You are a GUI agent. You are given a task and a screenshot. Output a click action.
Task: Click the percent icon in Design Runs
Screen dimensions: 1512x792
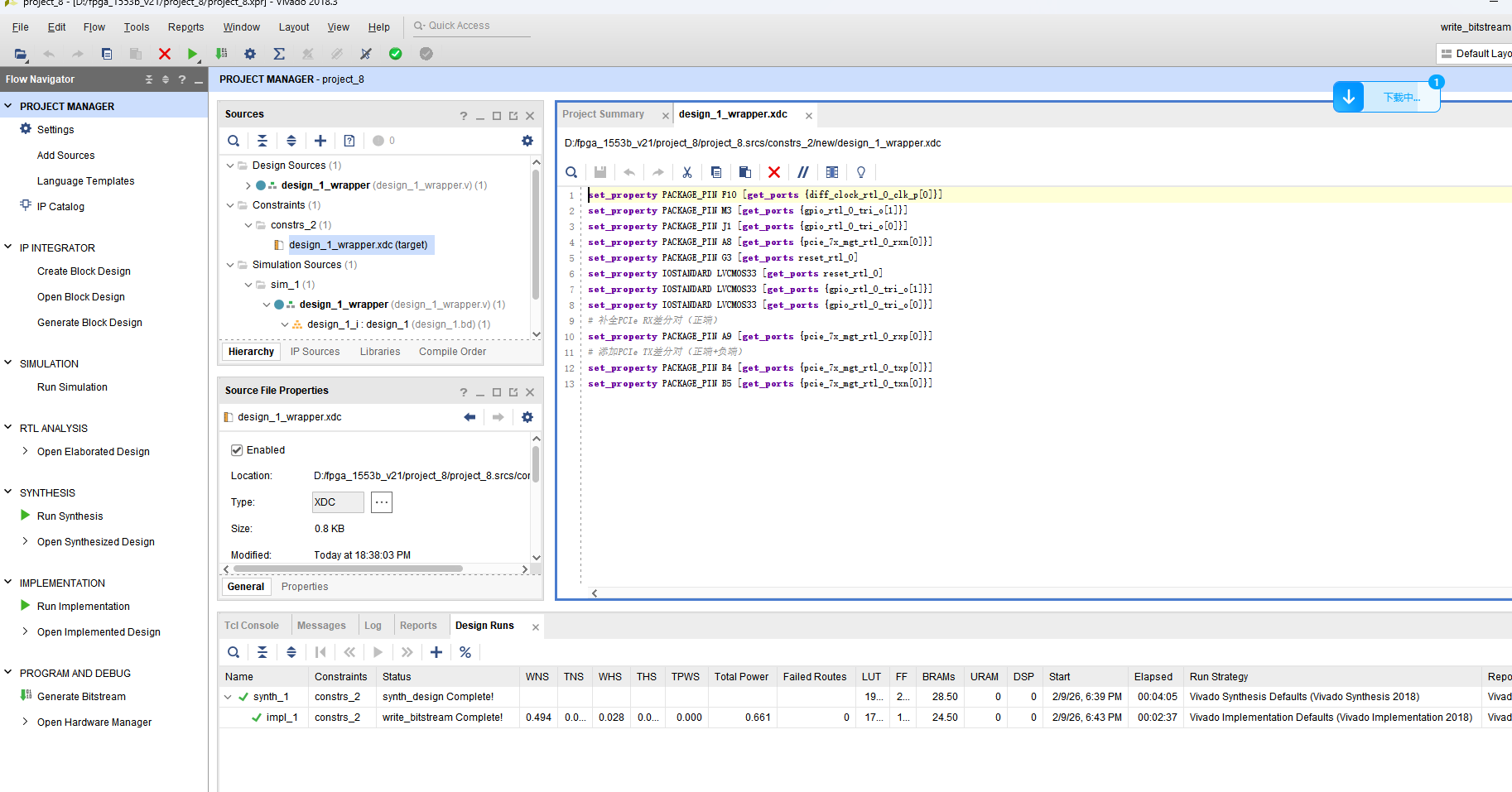(x=465, y=652)
